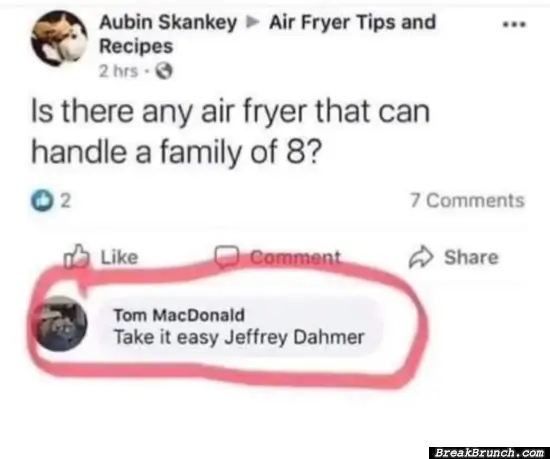Click the Comment button label
Image resolution: width=550 pixels, height=459 pixels.
click(x=295, y=257)
